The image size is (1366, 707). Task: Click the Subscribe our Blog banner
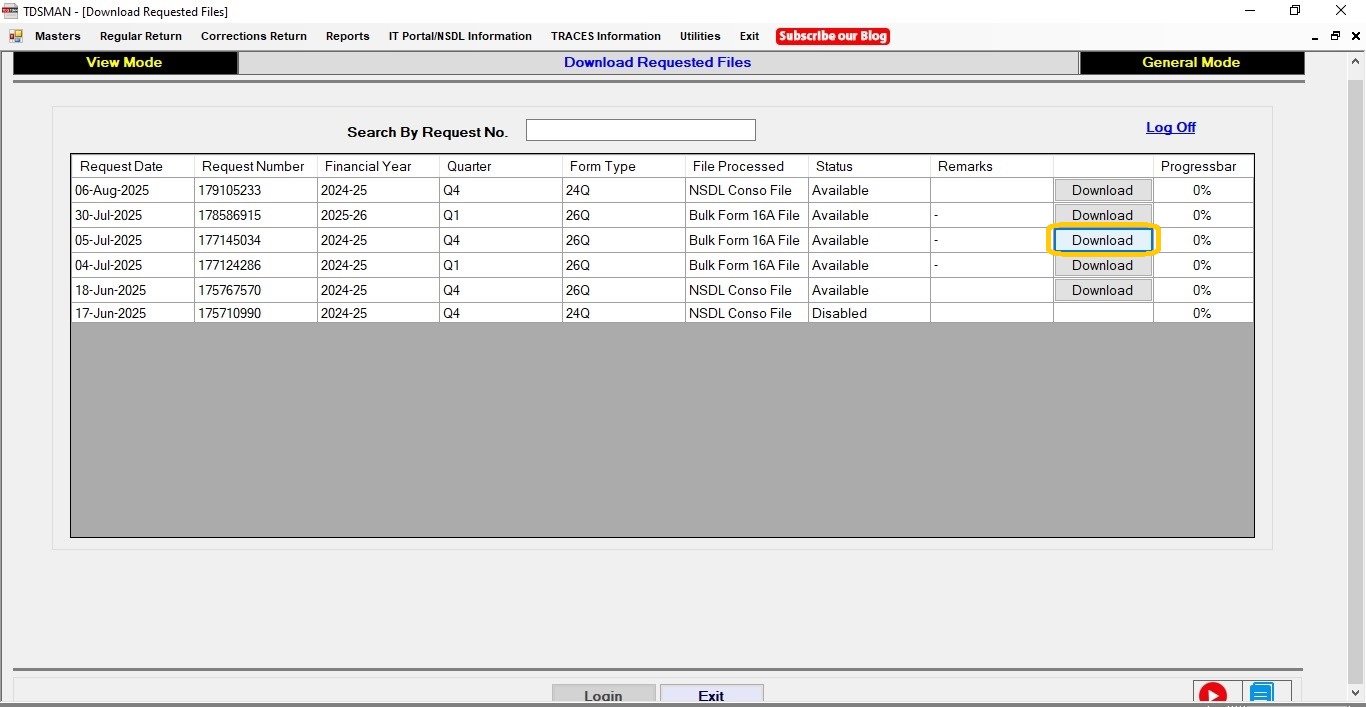(832, 36)
